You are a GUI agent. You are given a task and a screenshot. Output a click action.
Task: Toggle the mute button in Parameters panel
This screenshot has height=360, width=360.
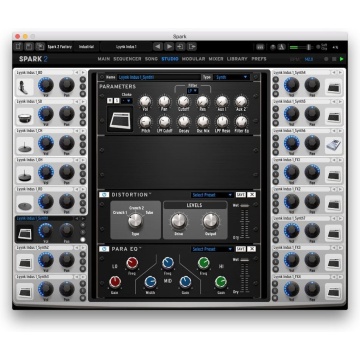[x=110, y=100]
